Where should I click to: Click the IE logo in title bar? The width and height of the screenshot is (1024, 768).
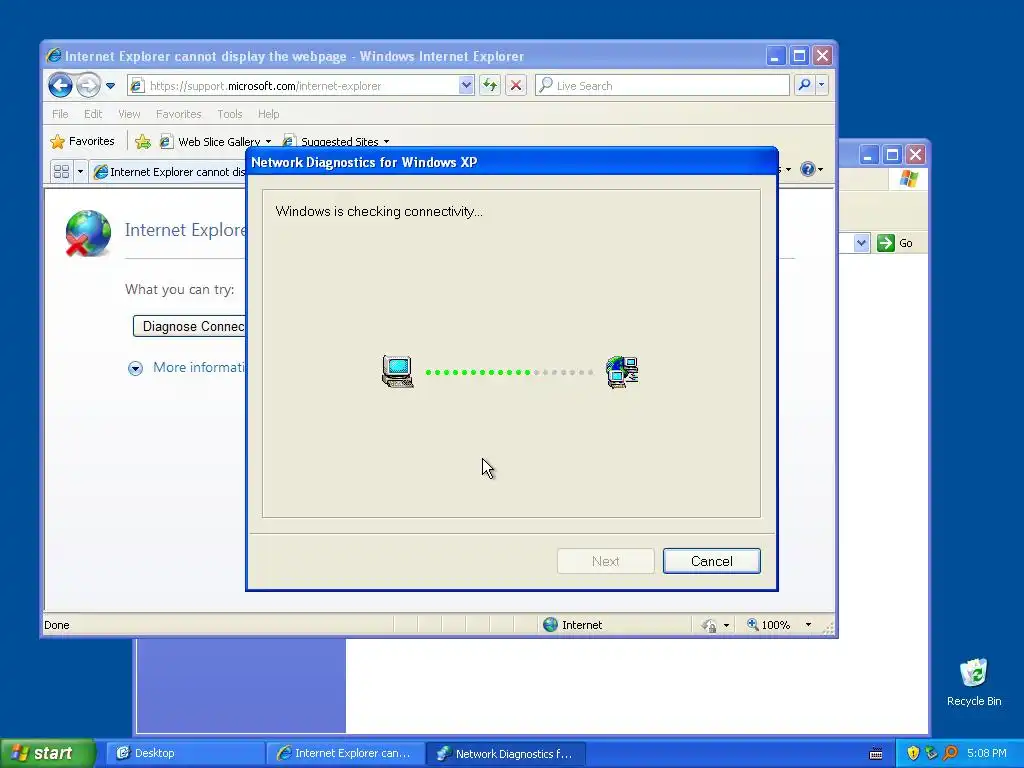click(54, 56)
